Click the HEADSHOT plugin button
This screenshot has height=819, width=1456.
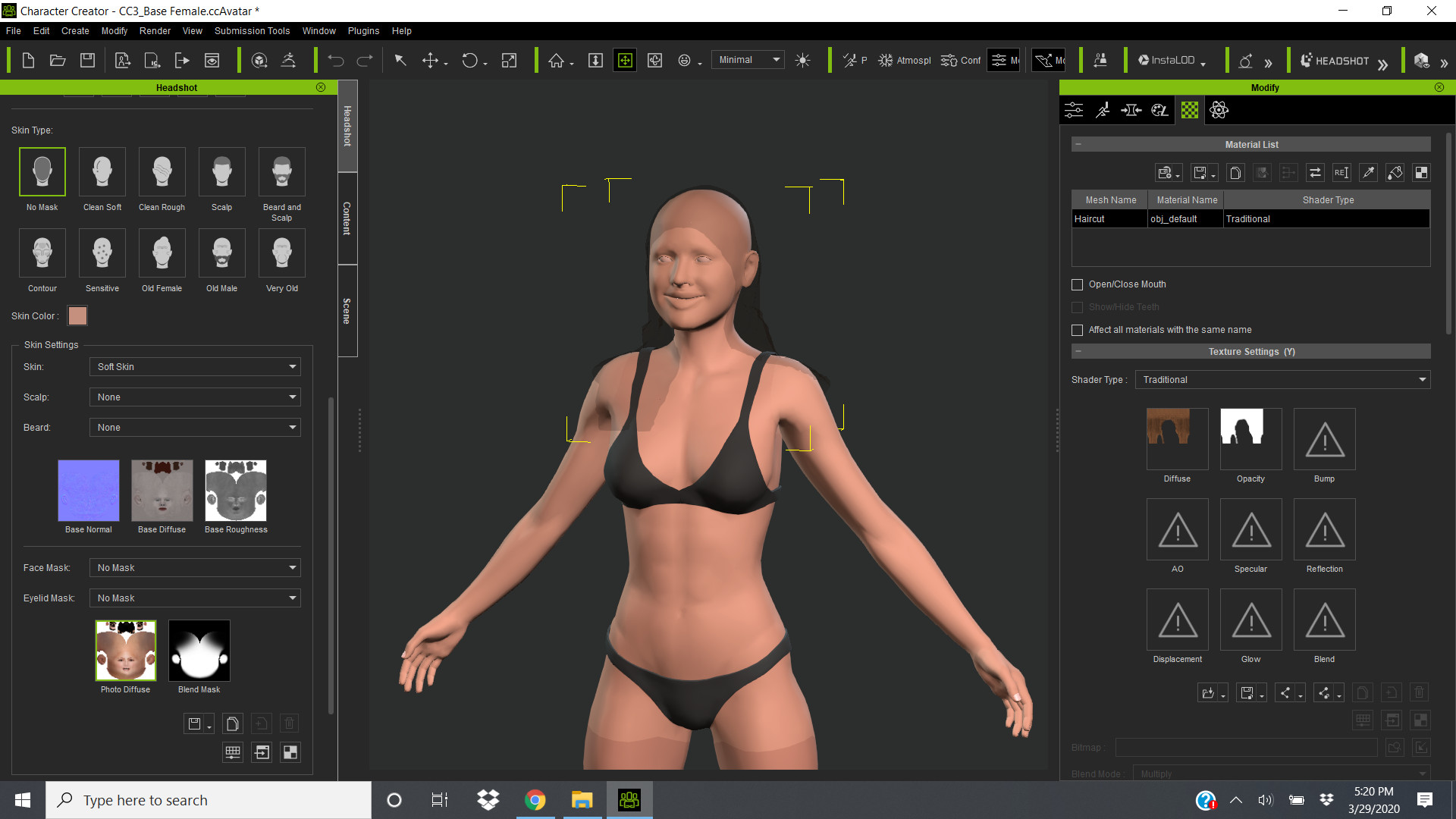click(1335, 61)
